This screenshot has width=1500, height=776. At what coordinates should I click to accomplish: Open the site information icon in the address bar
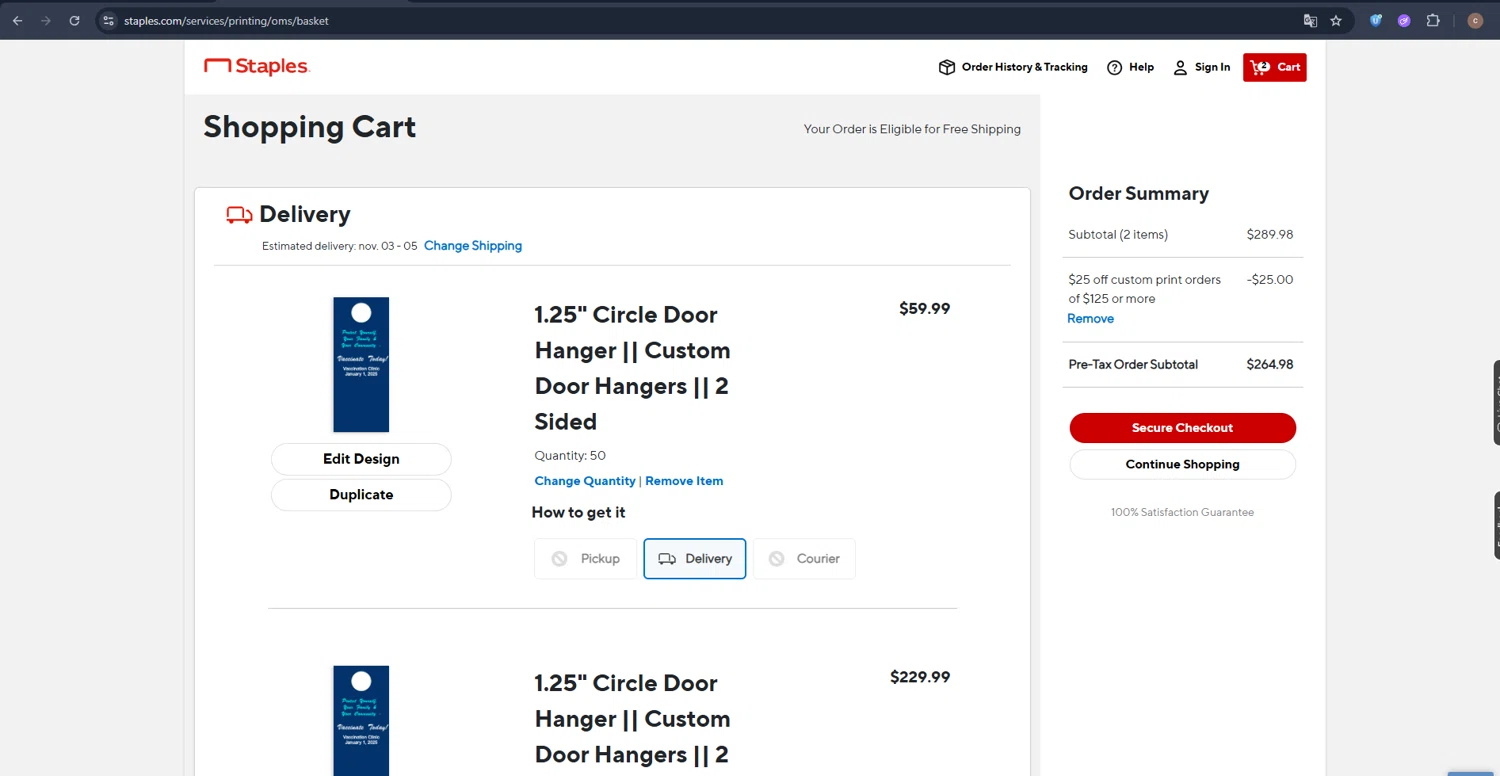pyautogui.click(x=109, y=20)
